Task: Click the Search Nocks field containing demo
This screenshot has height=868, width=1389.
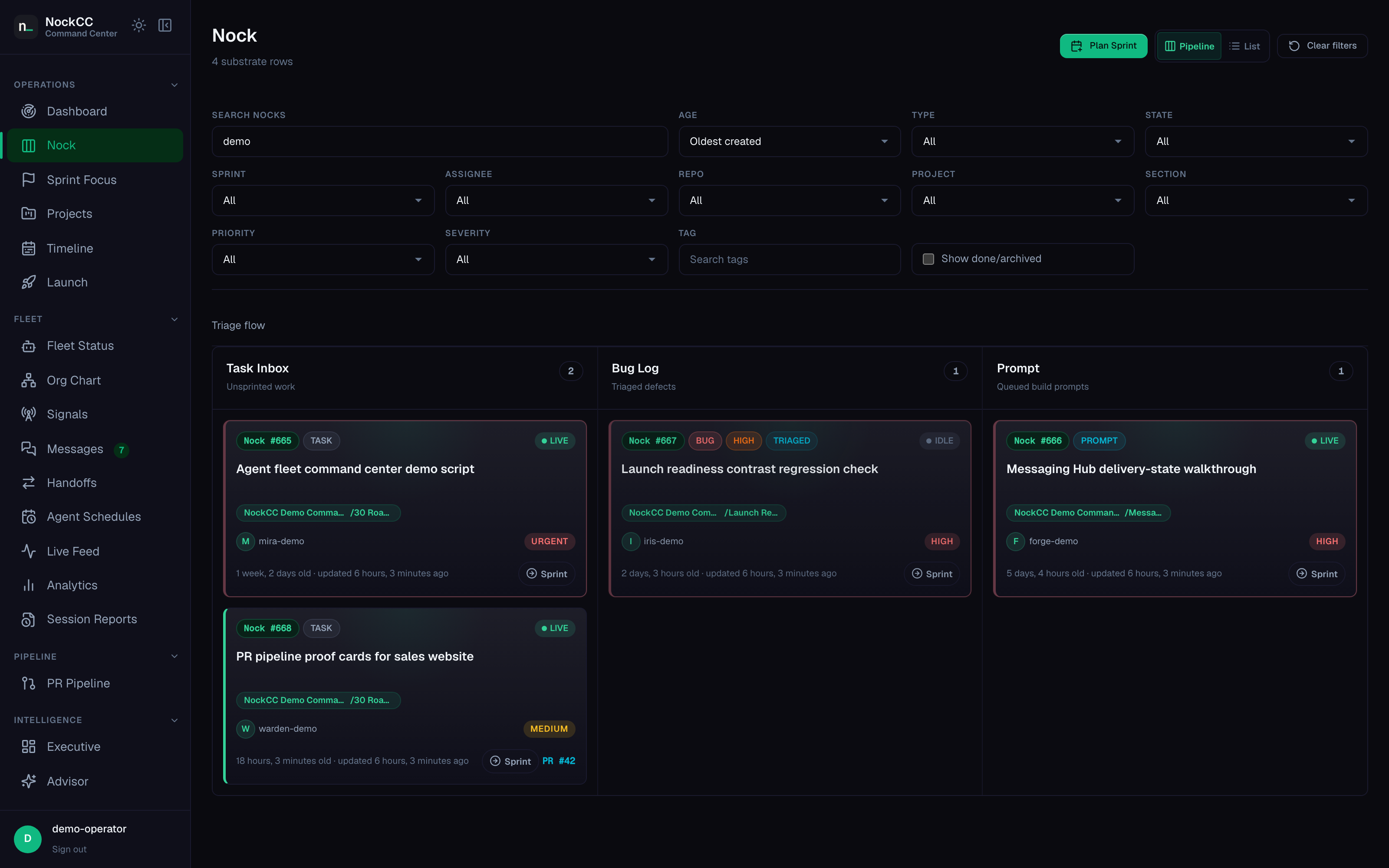Action: pyautogui.click(x=440, y=141)
